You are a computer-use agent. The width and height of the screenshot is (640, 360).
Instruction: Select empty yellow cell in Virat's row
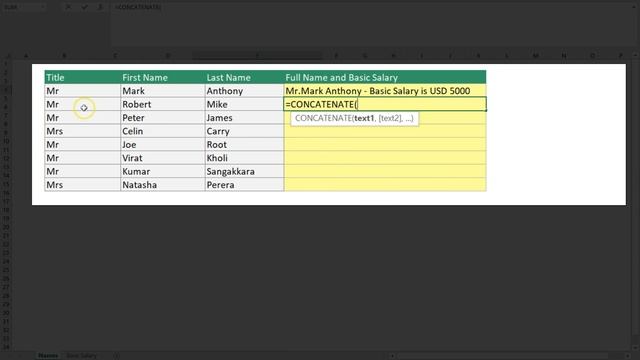coord(385,158)
